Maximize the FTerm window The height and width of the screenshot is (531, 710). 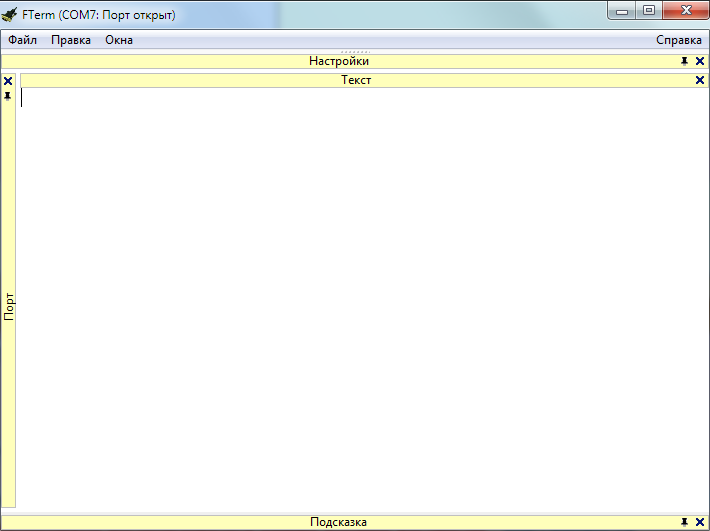649,11
